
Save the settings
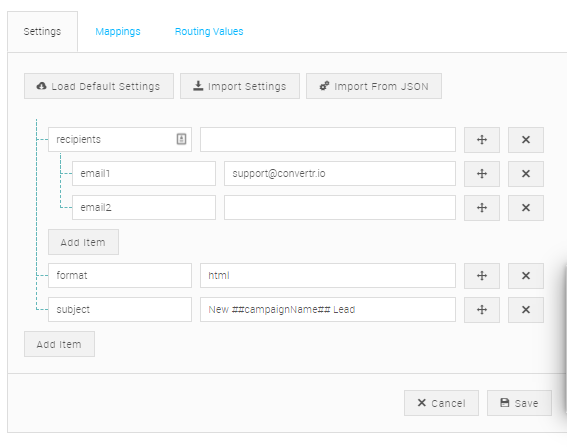tap(519, 403)
